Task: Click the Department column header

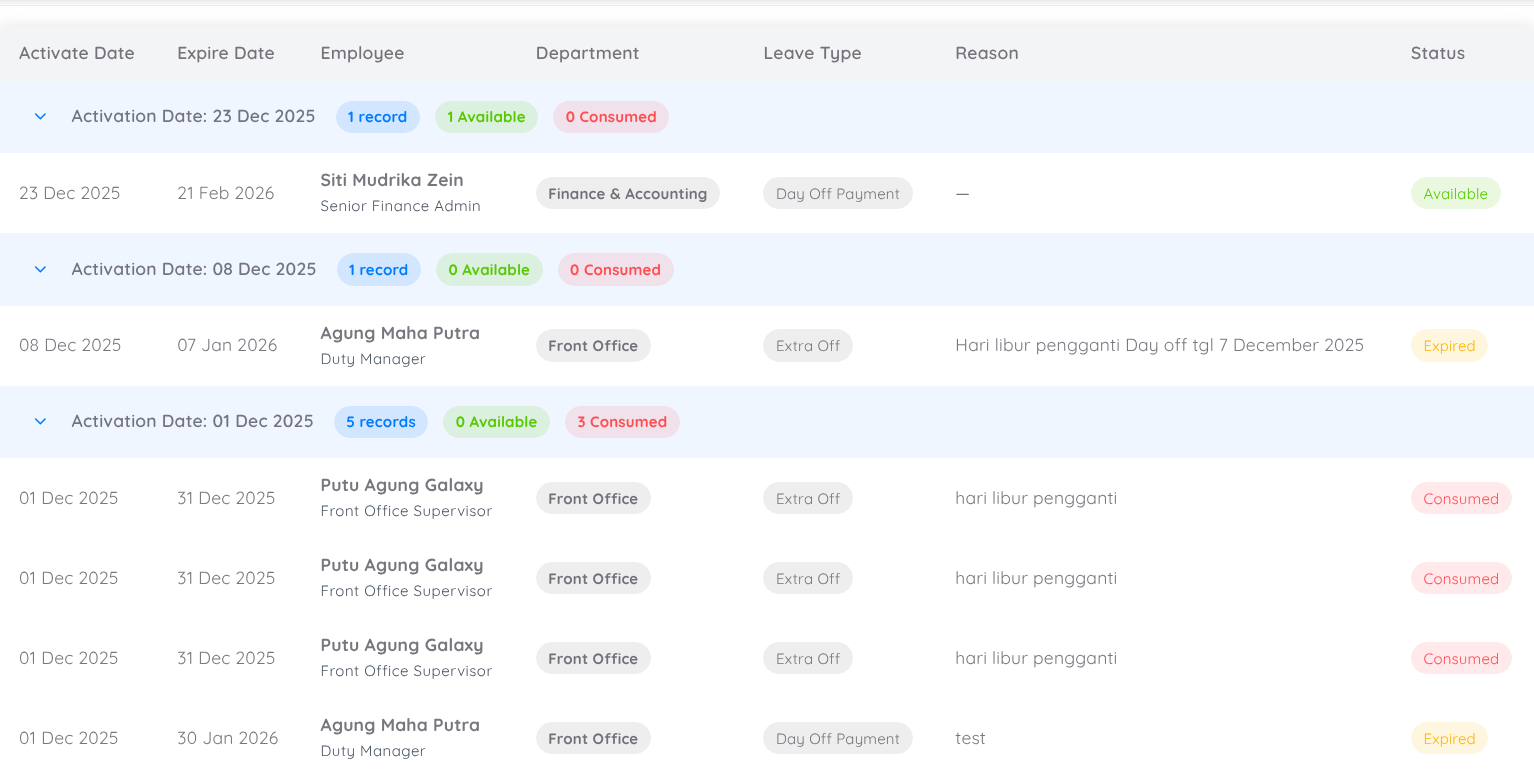Action: pos(587,53)
